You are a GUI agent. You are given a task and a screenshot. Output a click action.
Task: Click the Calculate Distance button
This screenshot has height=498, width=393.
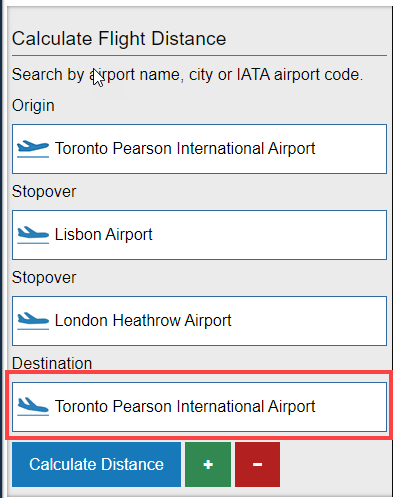(x=96, y=464)
